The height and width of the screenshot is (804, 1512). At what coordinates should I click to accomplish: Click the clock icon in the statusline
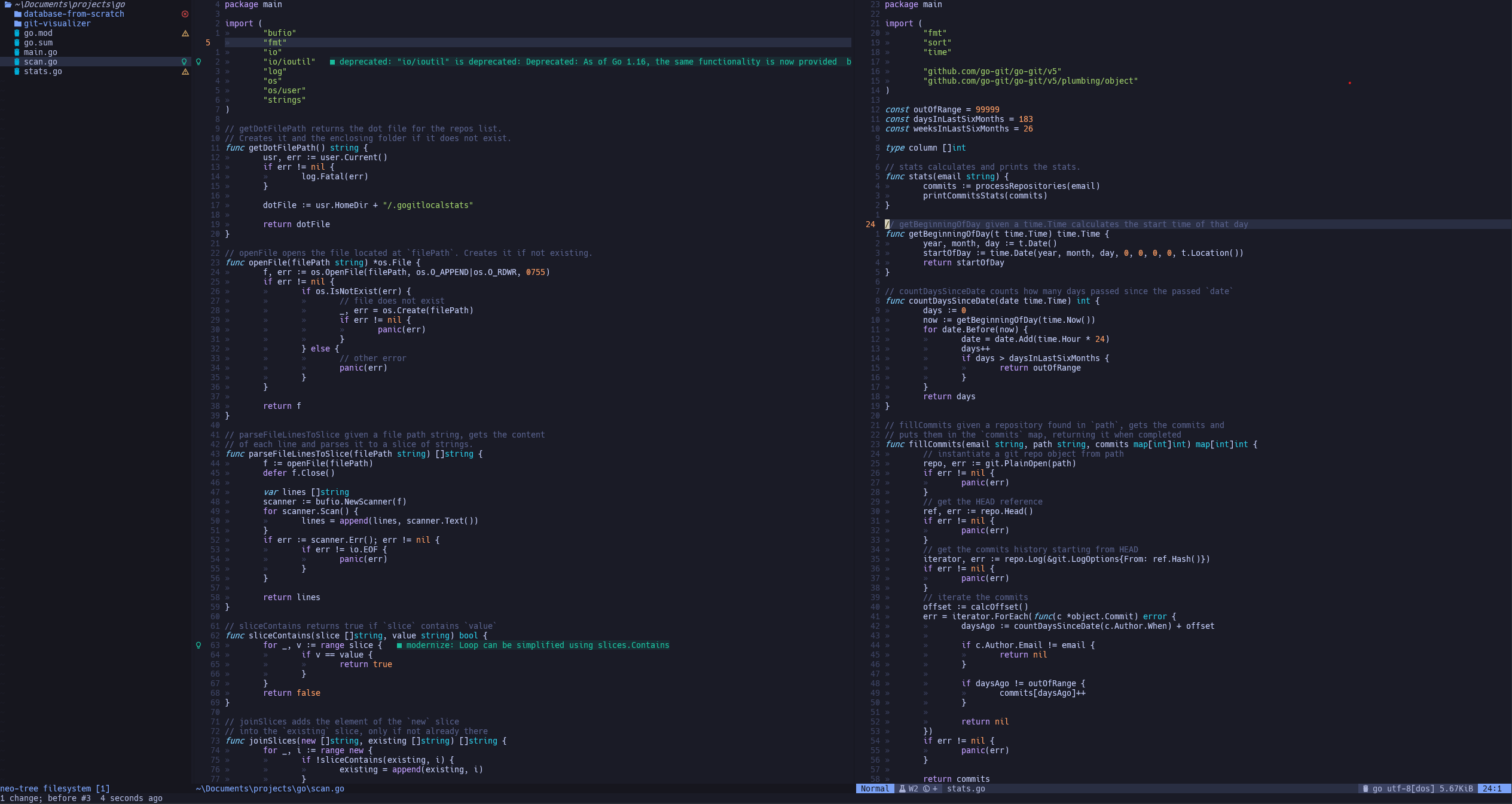[926, 788]
